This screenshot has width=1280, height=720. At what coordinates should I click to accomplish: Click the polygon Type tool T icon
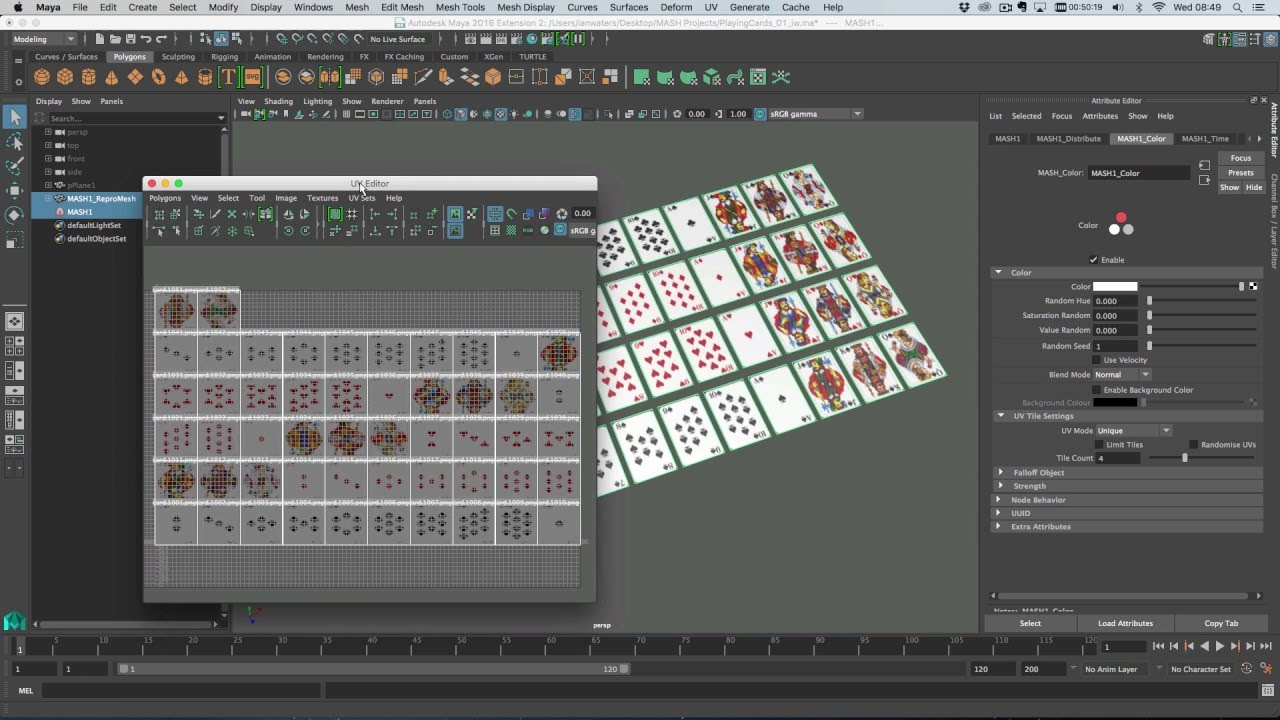point(228,77)
